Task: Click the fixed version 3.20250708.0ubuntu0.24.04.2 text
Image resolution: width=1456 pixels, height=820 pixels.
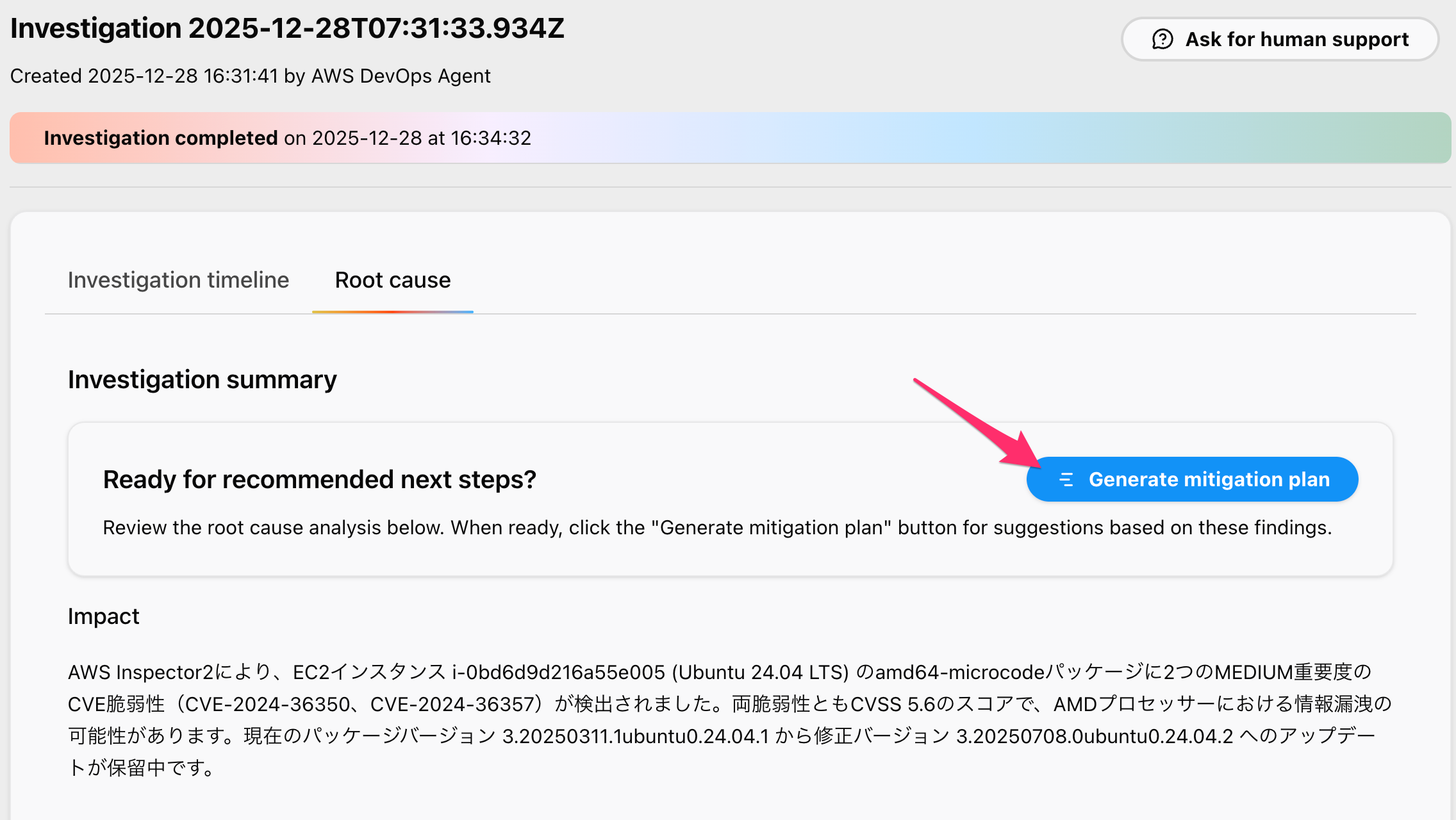Action: pyautogui.click(x=1092, y=735)
